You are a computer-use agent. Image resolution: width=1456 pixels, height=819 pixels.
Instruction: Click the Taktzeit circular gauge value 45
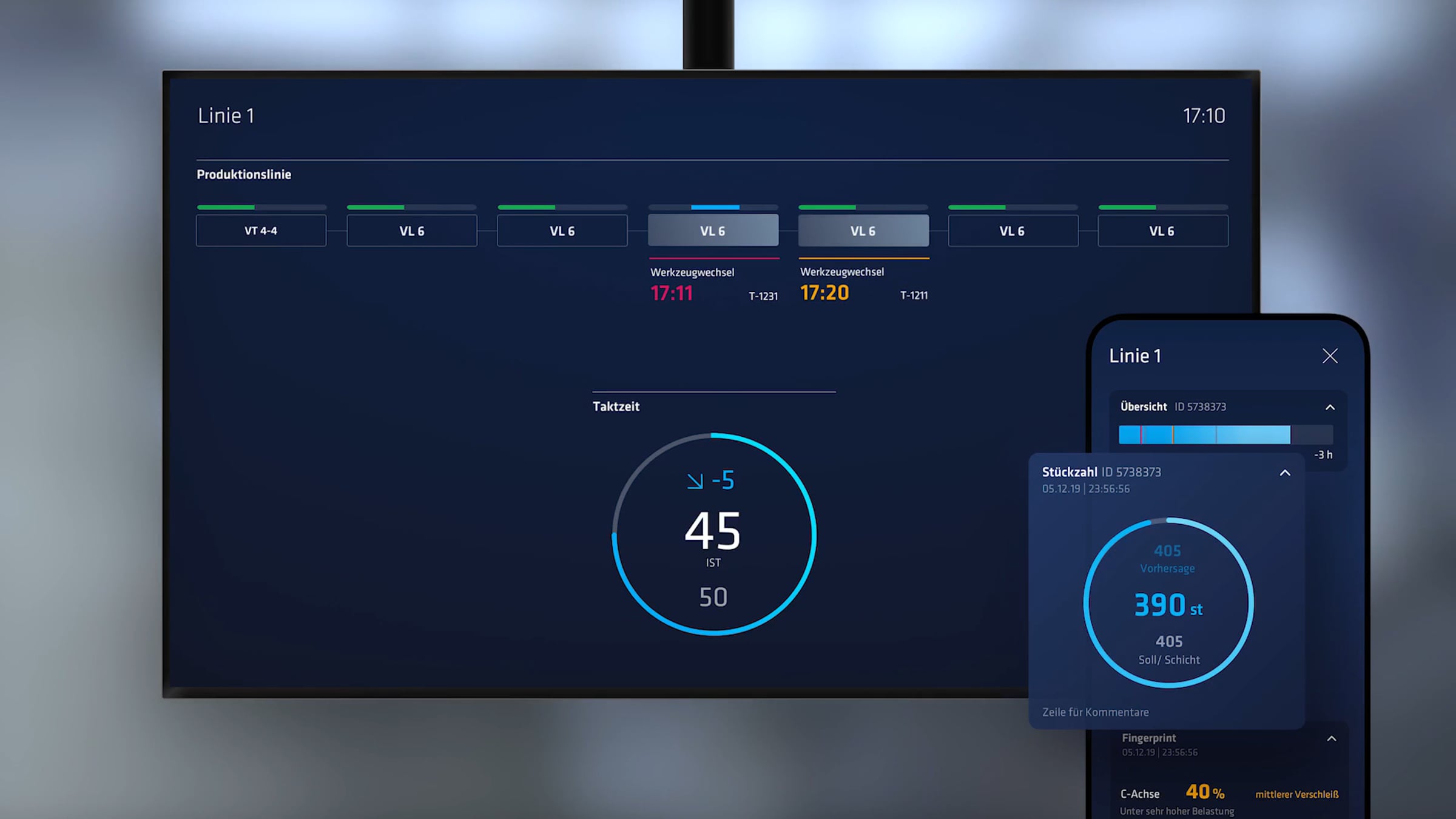click(713, 531)
